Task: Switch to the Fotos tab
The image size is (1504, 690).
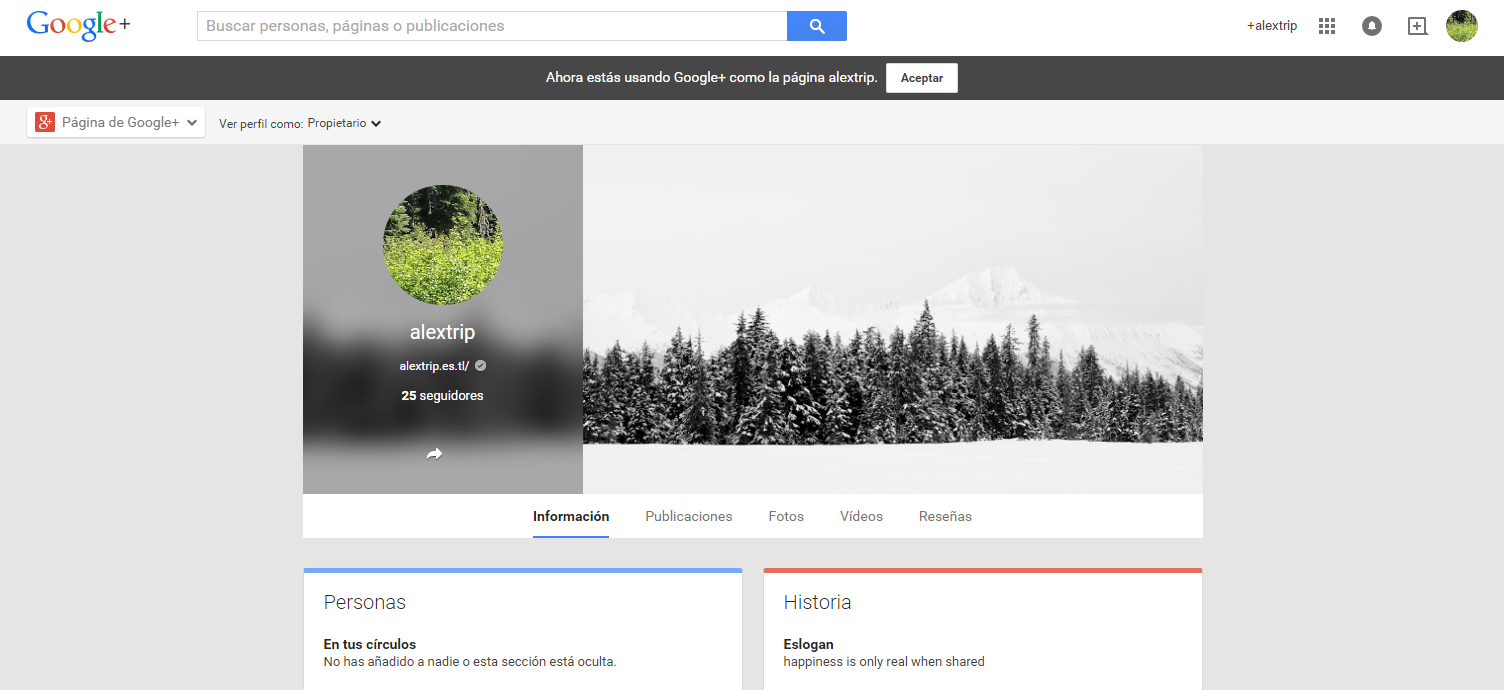Action: coord(786,517)
